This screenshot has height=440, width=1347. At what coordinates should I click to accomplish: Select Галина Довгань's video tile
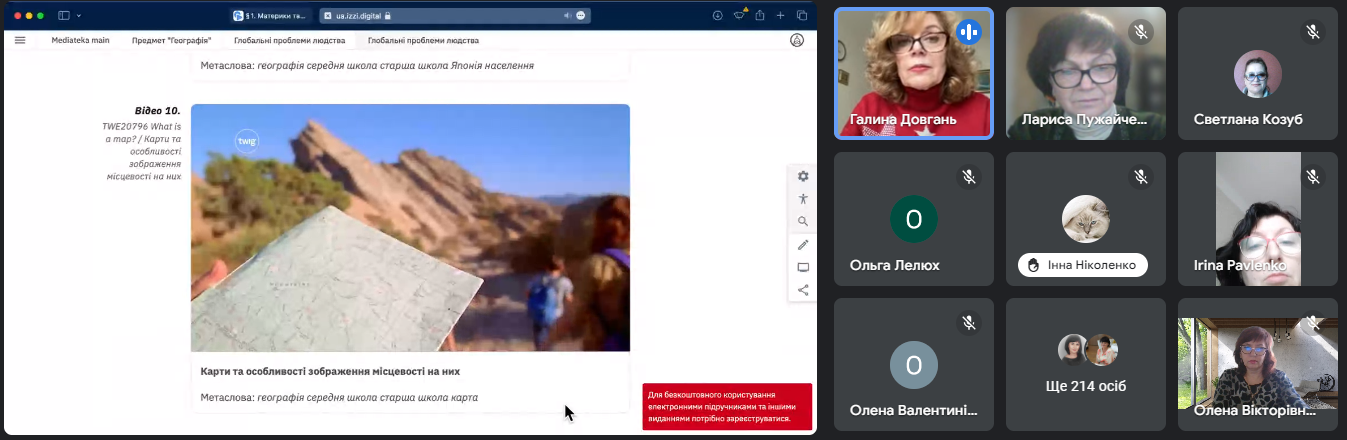coord(914,73)
